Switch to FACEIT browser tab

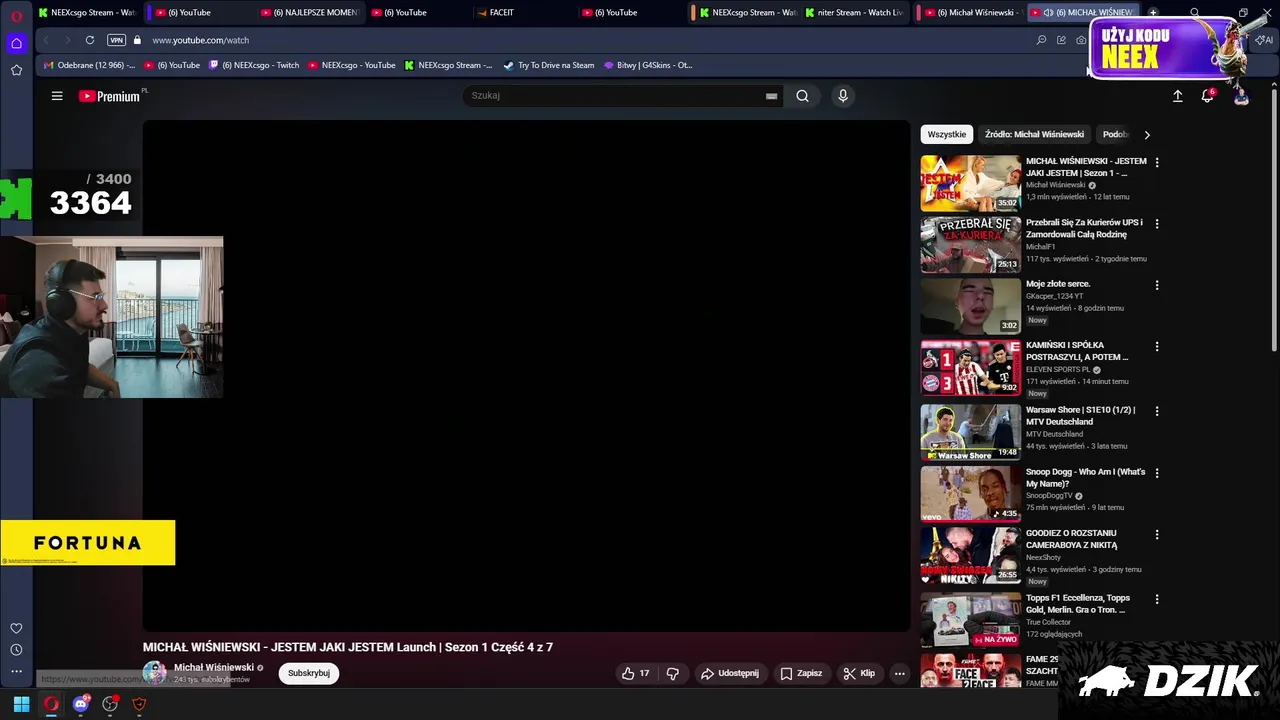(x=523, y=13)
